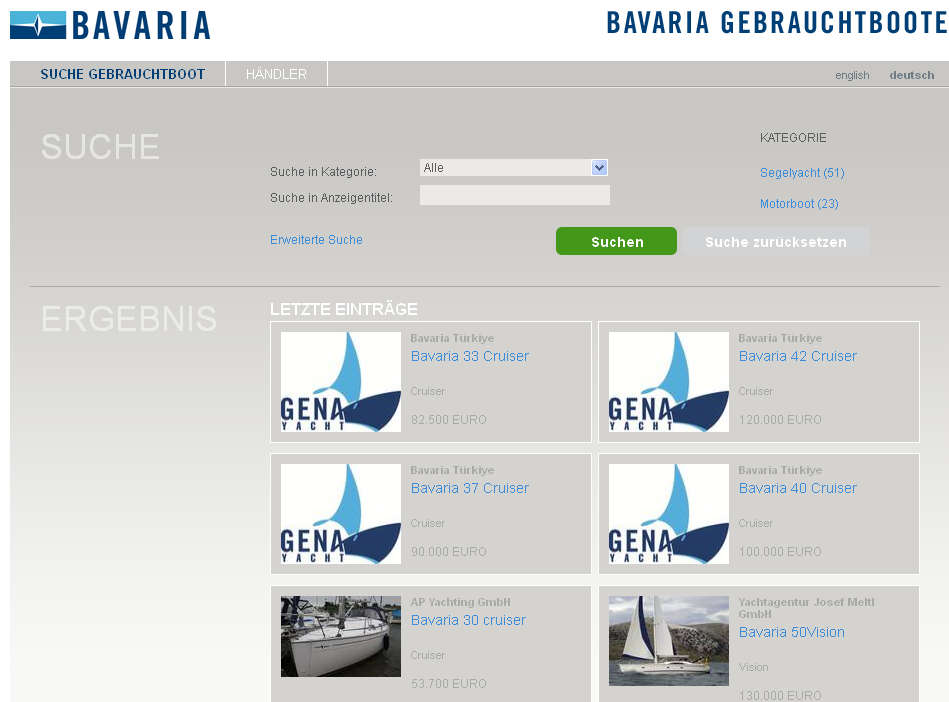
Task: Click the Yachtagentur Josef Meltl GmbH dealer name
Action: [x=806, y=608]
